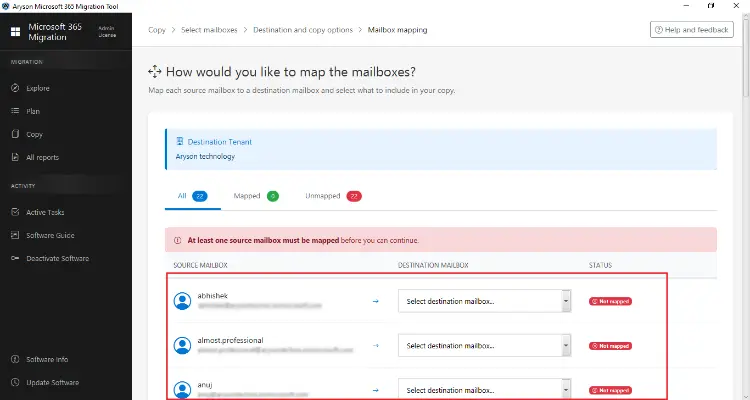The image size is (750, 400).
Task: Click the Aryson app icon in title bar
Action: tap(6, 6)
